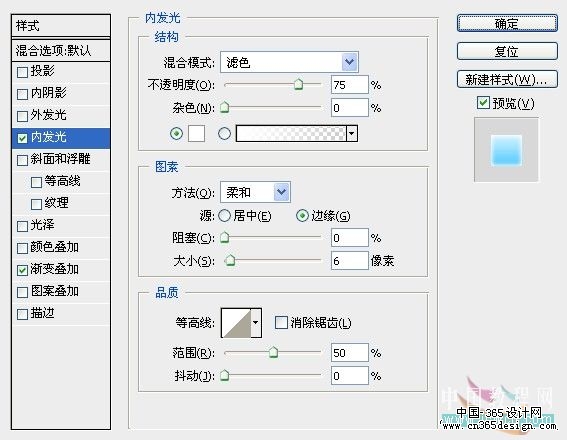Open the 混合模式 blend mode dropdown
This screenshot has width=567, height=440.
click(x=289, y=62)
